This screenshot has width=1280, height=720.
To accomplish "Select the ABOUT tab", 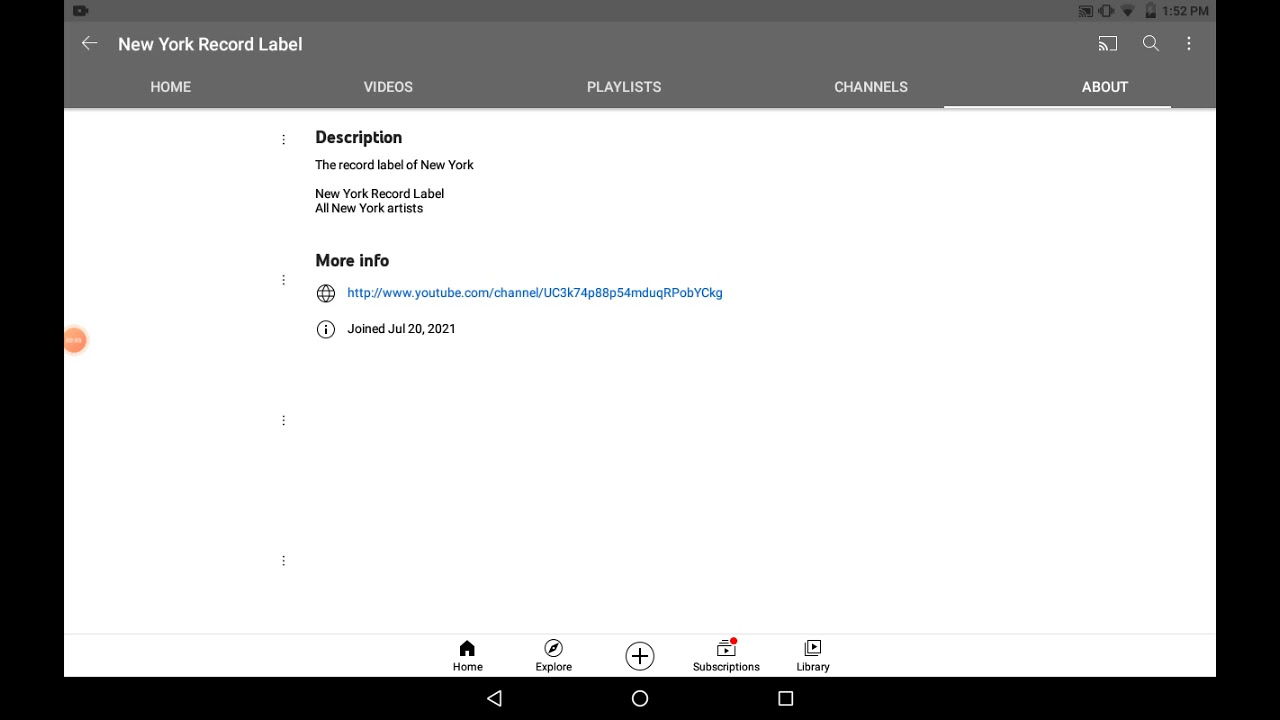I will (x=1105, y=87).
